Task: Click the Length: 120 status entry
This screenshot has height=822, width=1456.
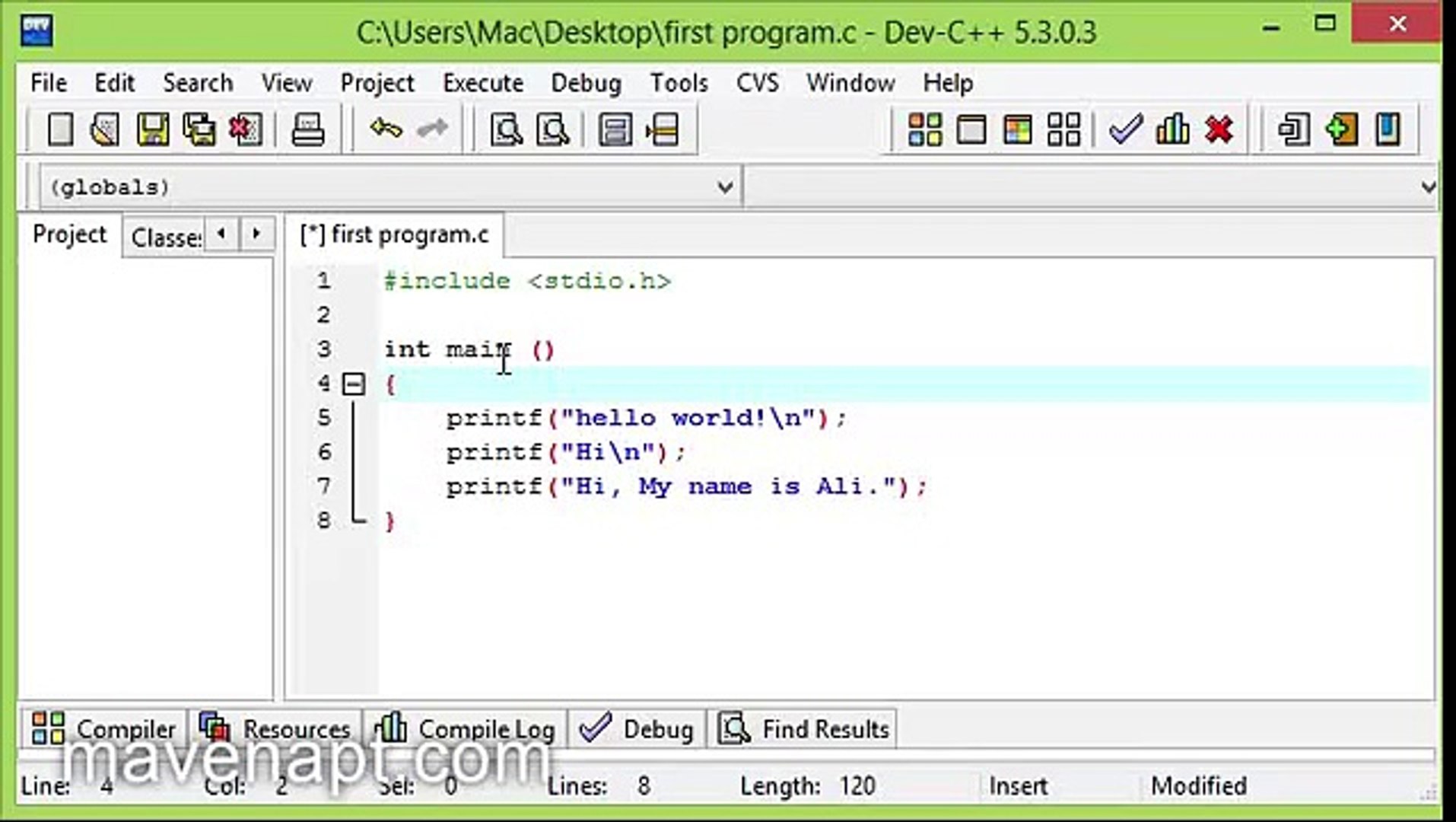Action: coord(808,785)
